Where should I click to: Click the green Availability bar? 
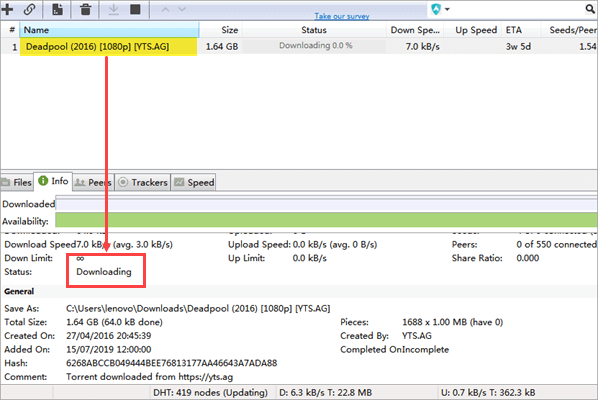pos(326,220)
